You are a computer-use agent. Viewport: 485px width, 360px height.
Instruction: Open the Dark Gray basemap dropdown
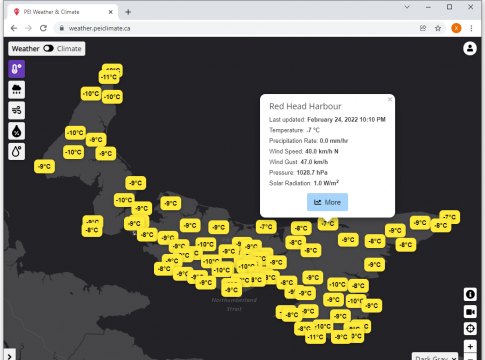pos(435,357)
